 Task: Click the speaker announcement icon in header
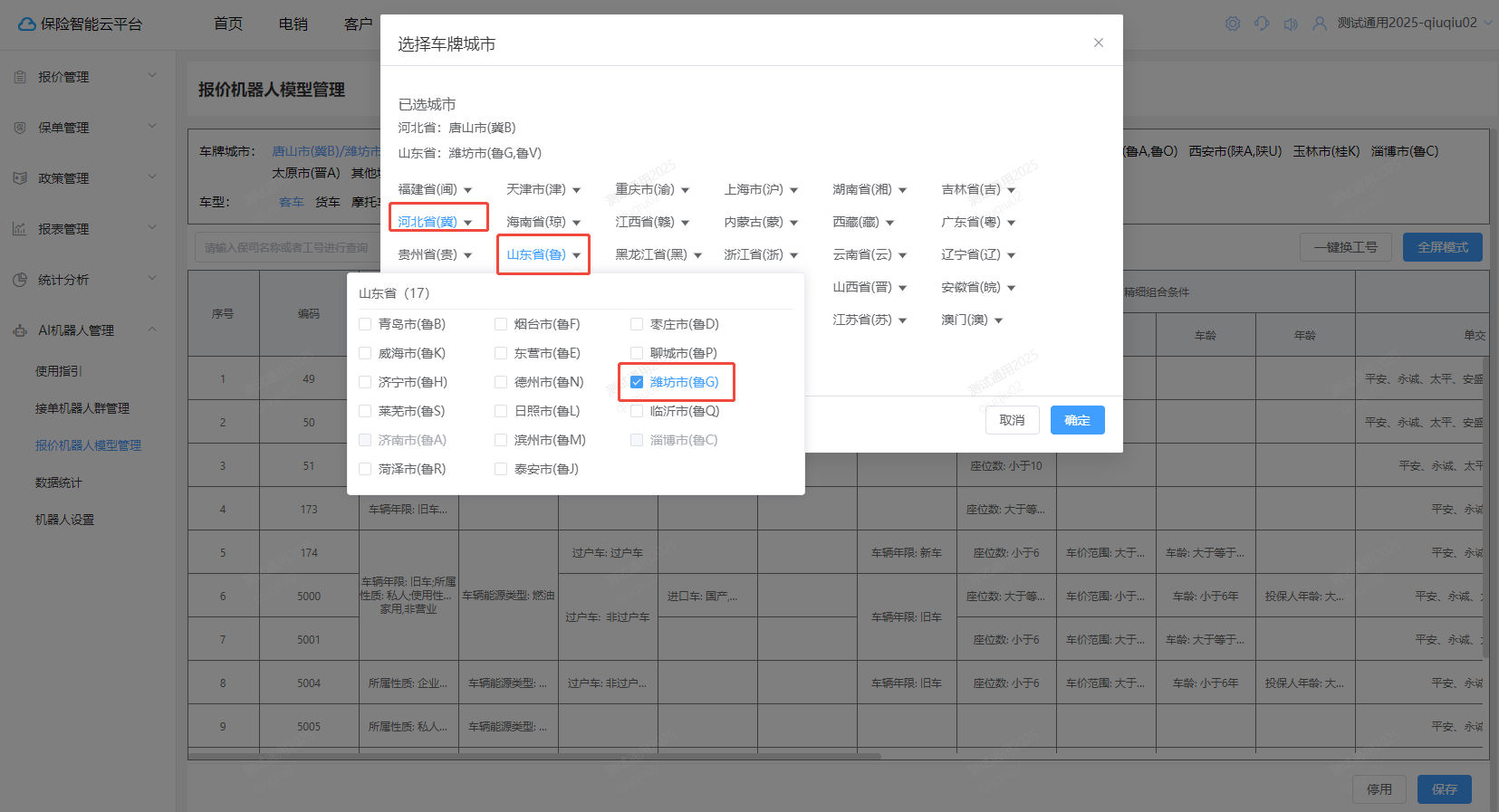click(1291, 24)
